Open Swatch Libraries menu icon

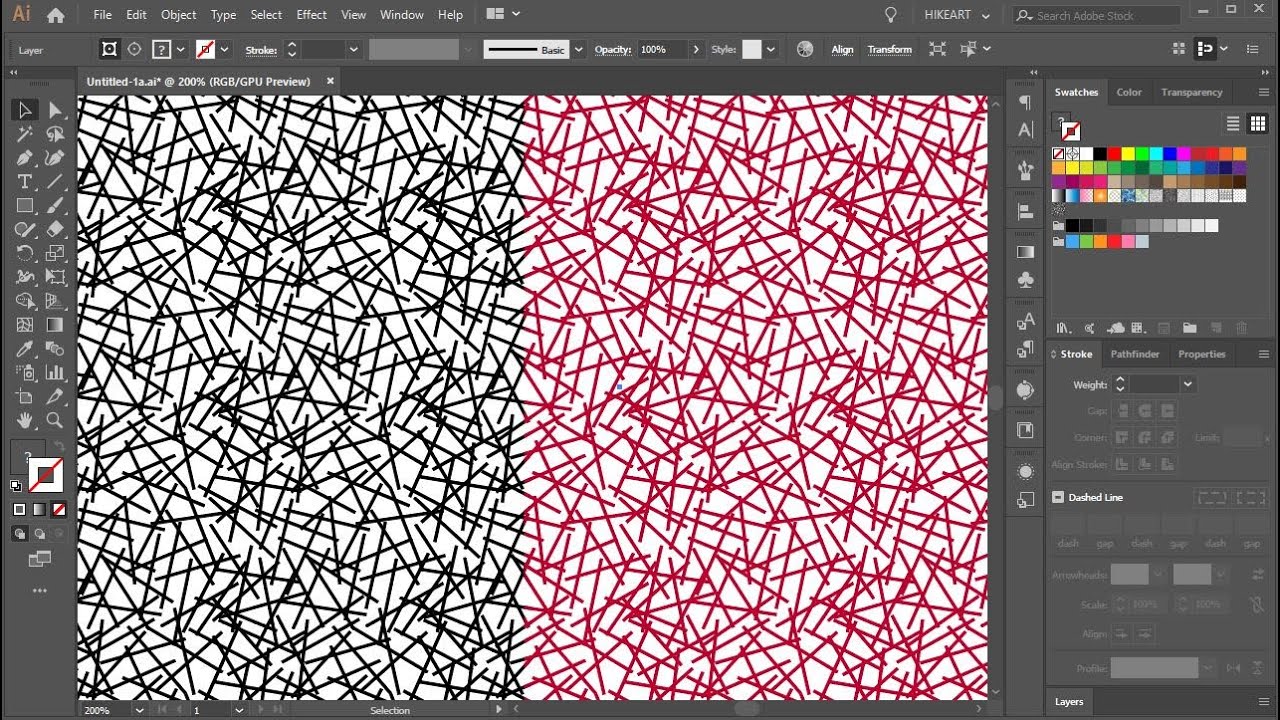click(1064, 328)
